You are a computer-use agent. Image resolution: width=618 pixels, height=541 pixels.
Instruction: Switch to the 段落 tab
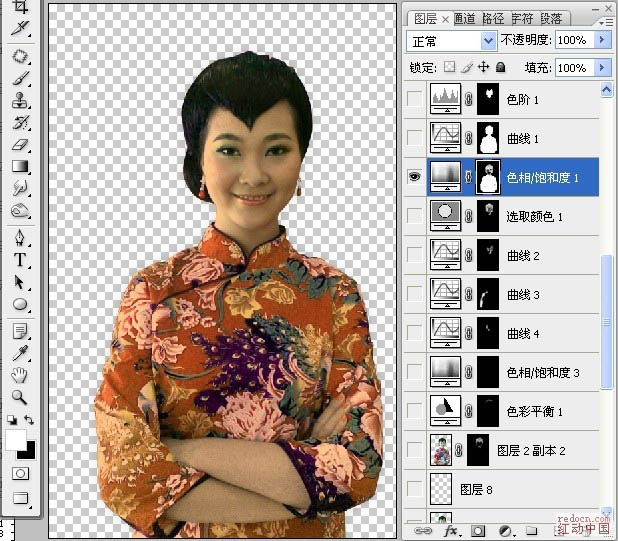click(551, 19)
